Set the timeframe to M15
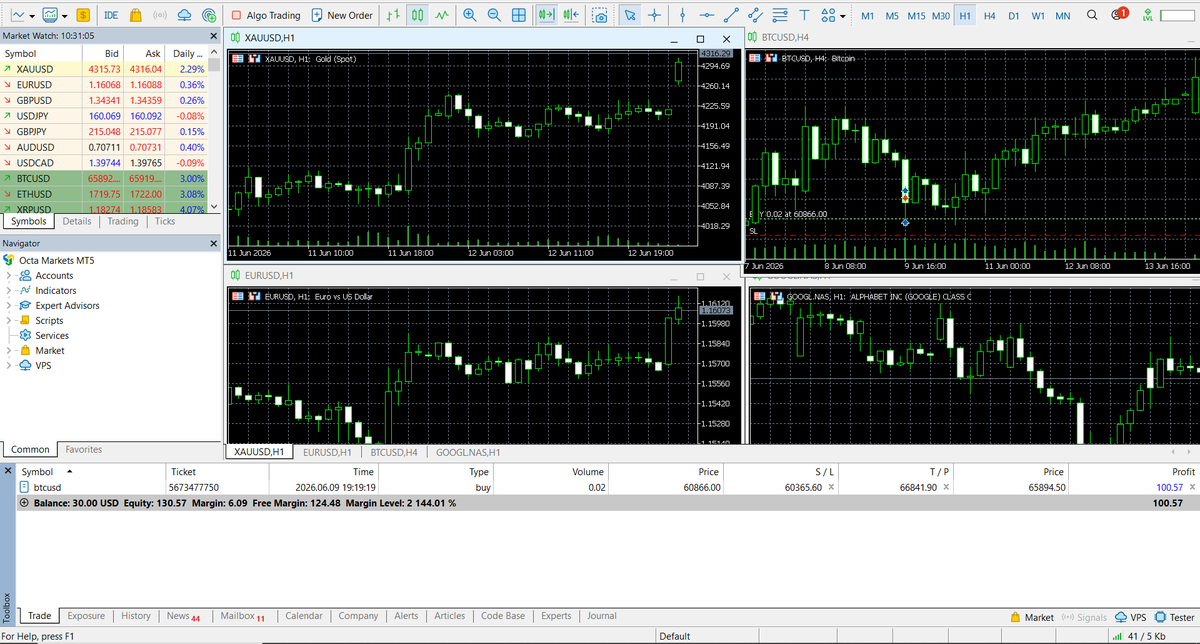The image size is (1200, 644). pos(916,16)
